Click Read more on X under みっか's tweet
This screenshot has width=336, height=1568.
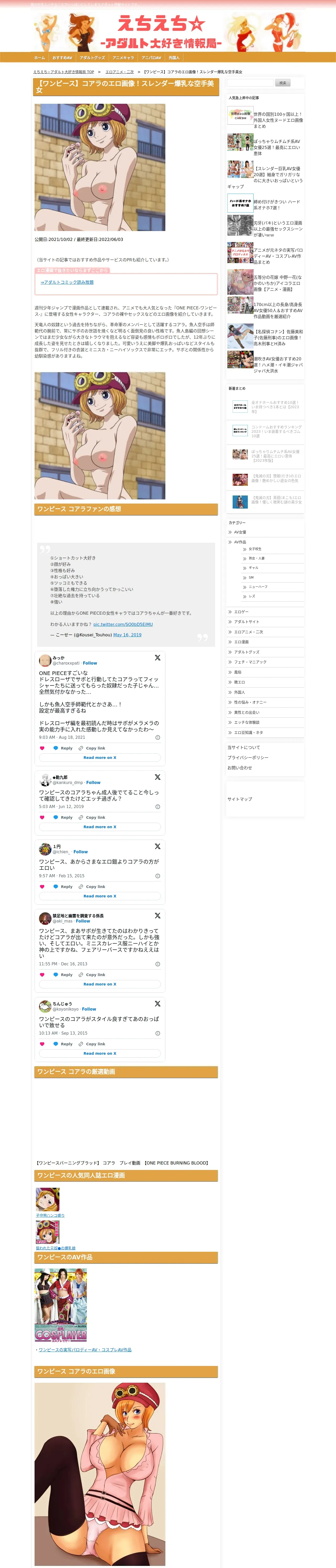pos(100,758)
